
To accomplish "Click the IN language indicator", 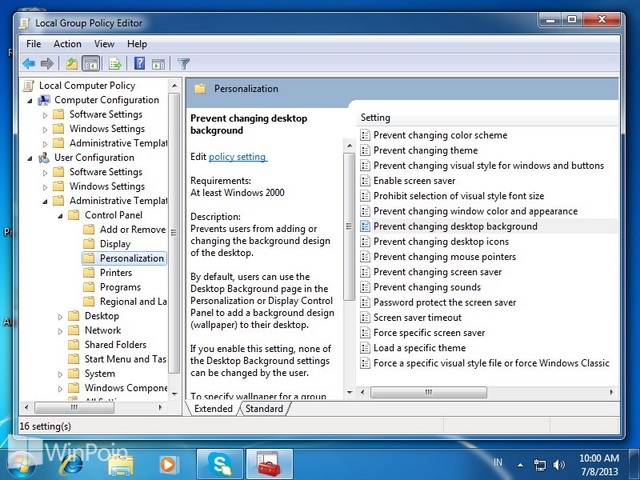I will point(497,462).
